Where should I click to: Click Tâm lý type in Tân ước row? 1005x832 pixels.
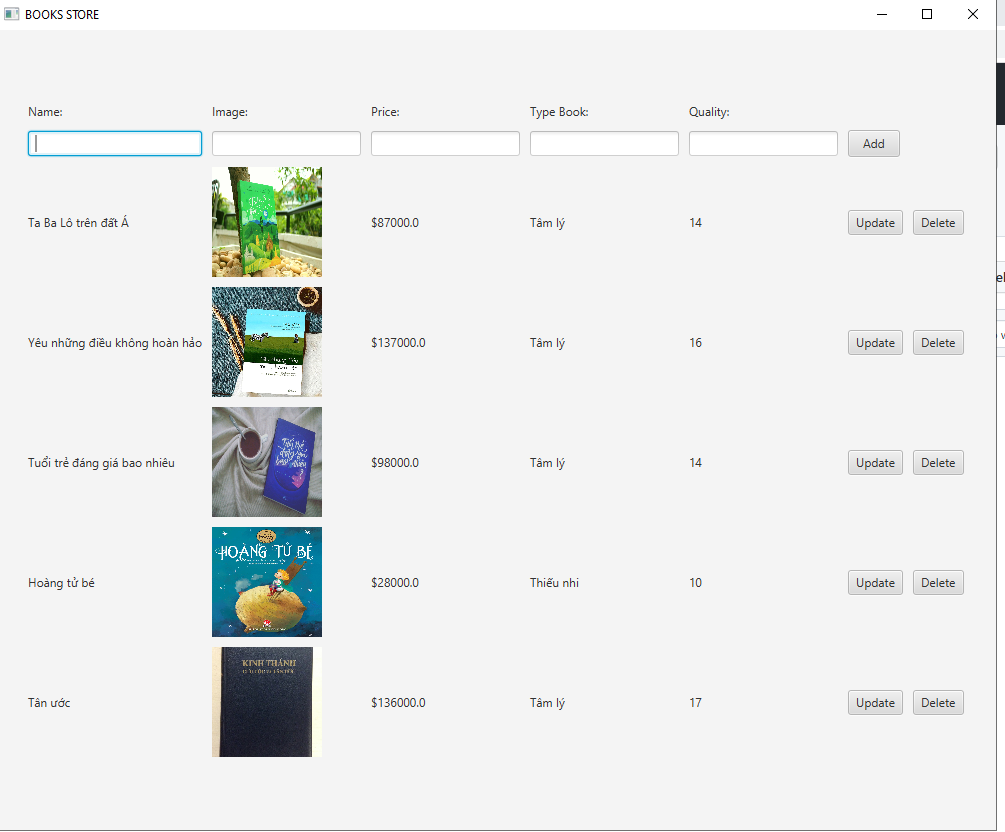point(547,703)
